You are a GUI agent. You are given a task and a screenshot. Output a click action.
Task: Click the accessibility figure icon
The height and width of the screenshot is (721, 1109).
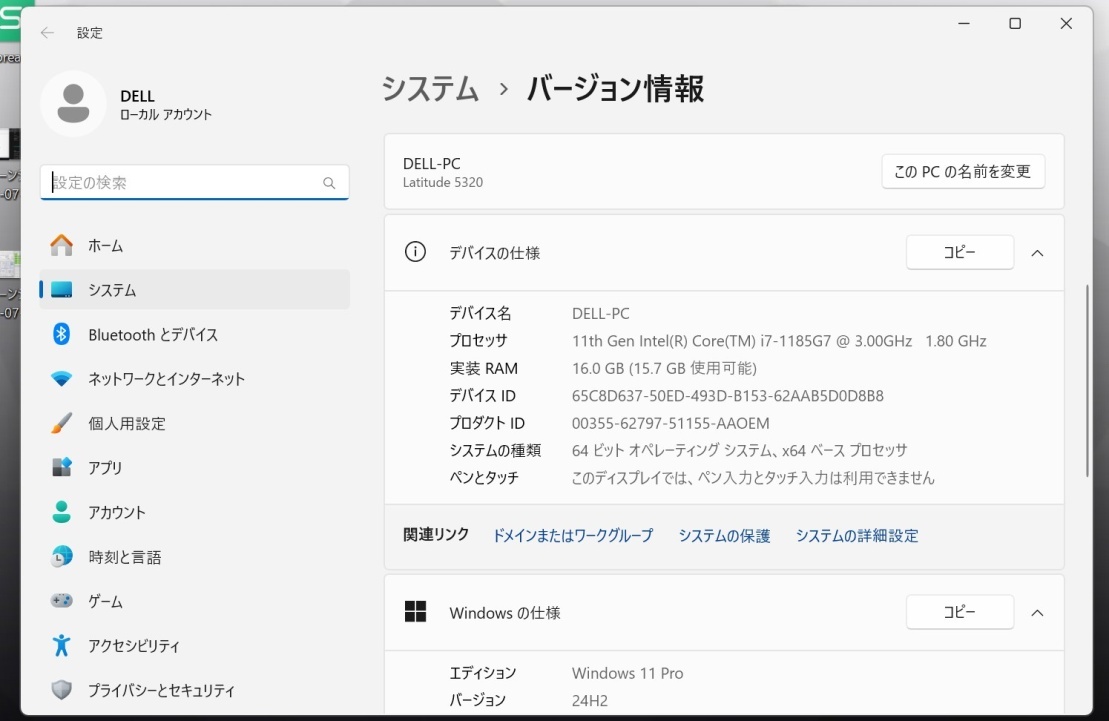[x=62, y=645]
